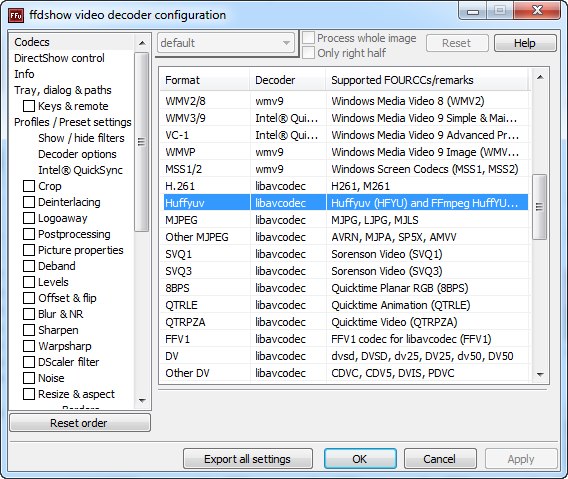Open the default preset dropdown

(x=226, y=43)
